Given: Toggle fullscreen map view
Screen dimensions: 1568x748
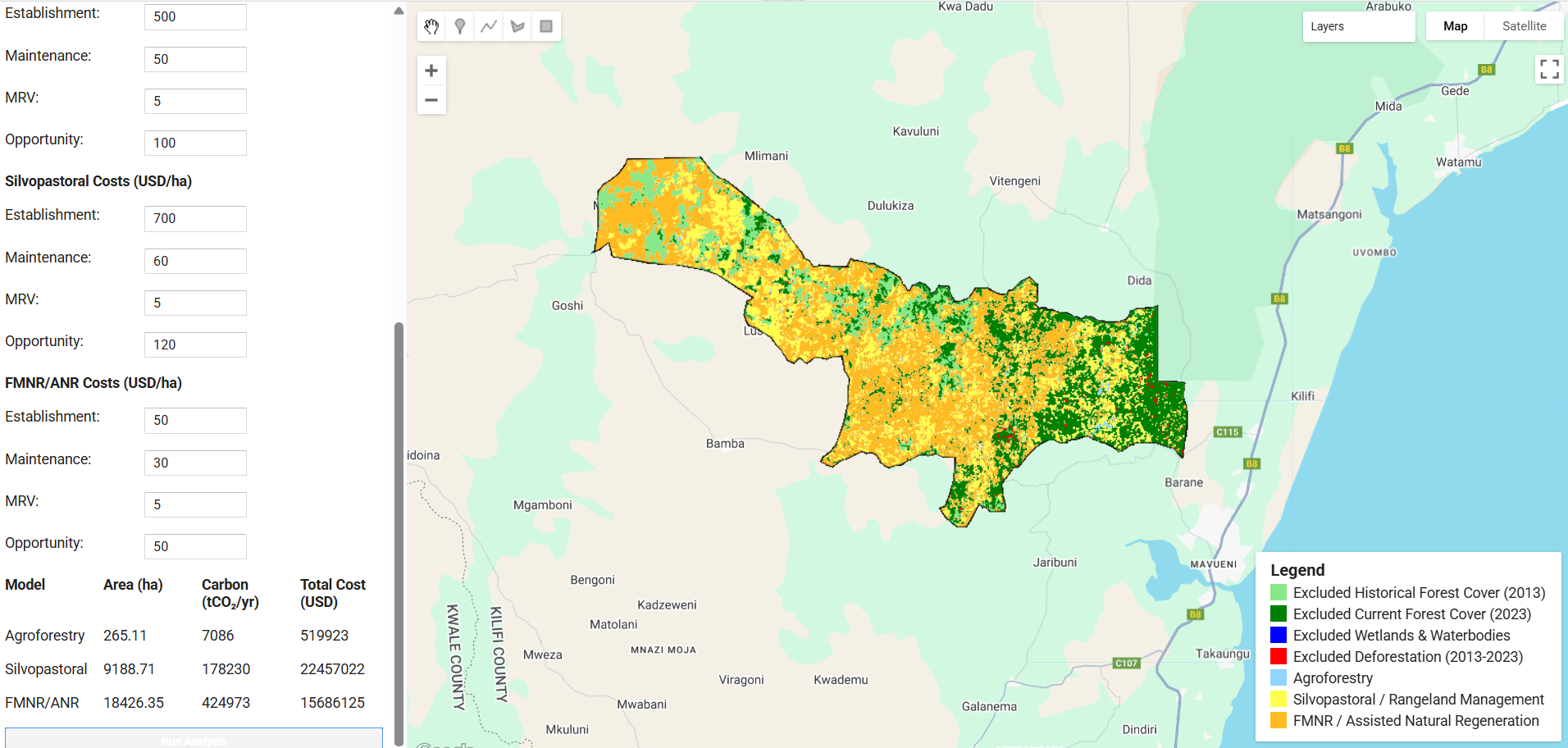Looking at the screenshot, I should coord(1549,69).
